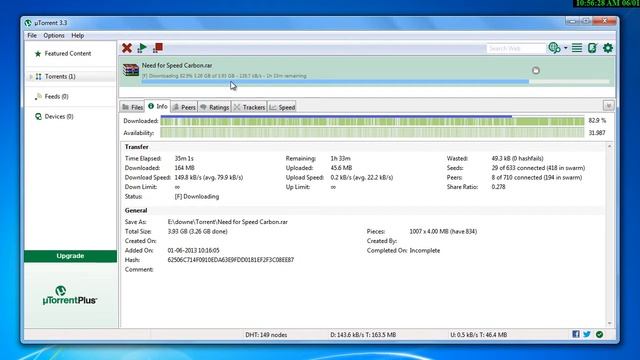The height and width of the screenshot is (360, 640).
Task: Click DHT: 149 nodes in status bar
Action: [266, 335]
